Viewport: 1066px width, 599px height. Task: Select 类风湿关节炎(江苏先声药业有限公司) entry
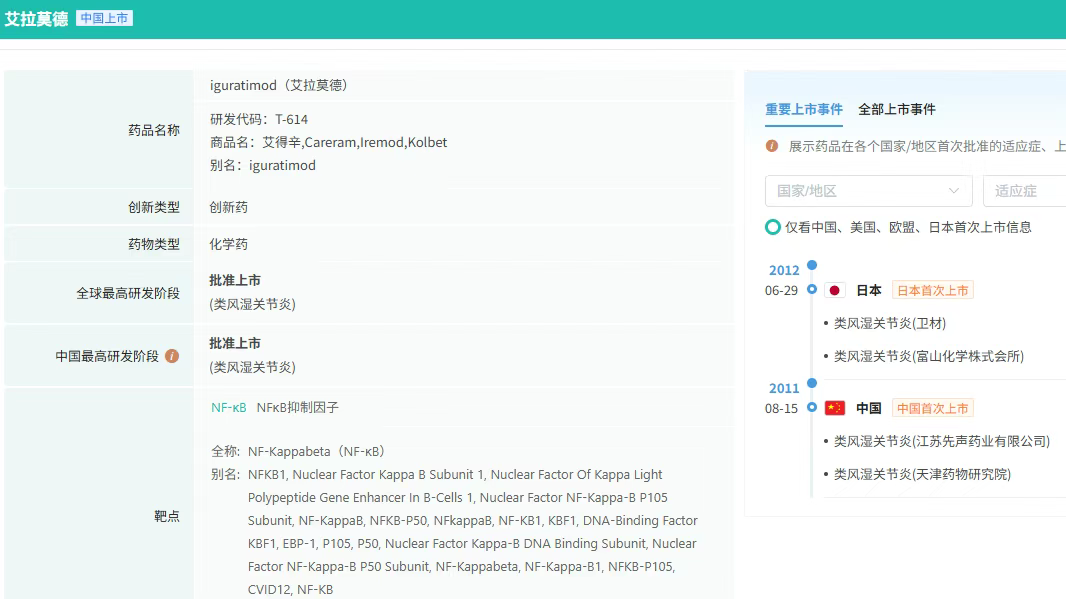(x=941, y=441)
